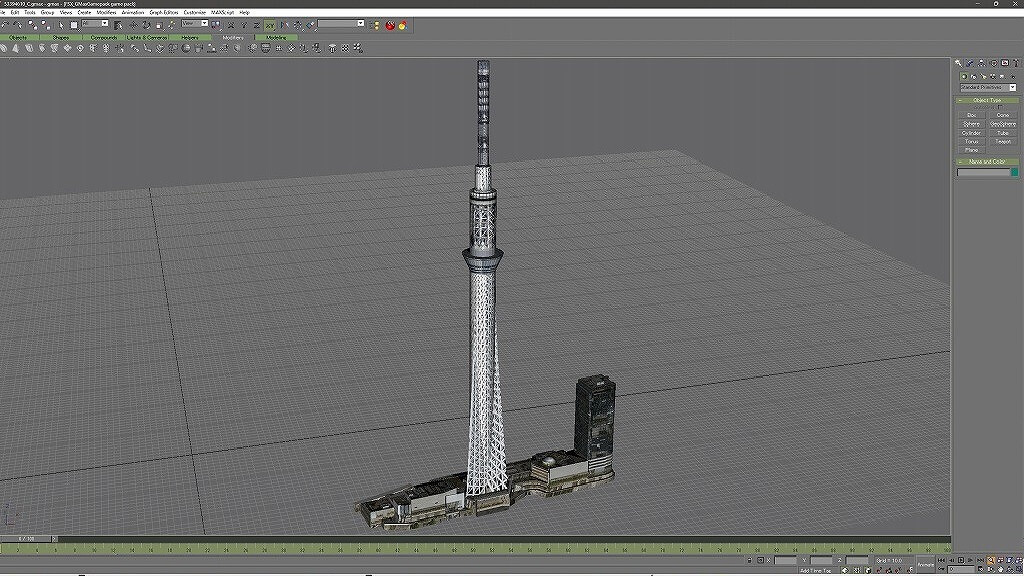Viewport: 1024px width, 576px height.
Task: Switch to the Compounds tab panel
Action: point(104,38)
